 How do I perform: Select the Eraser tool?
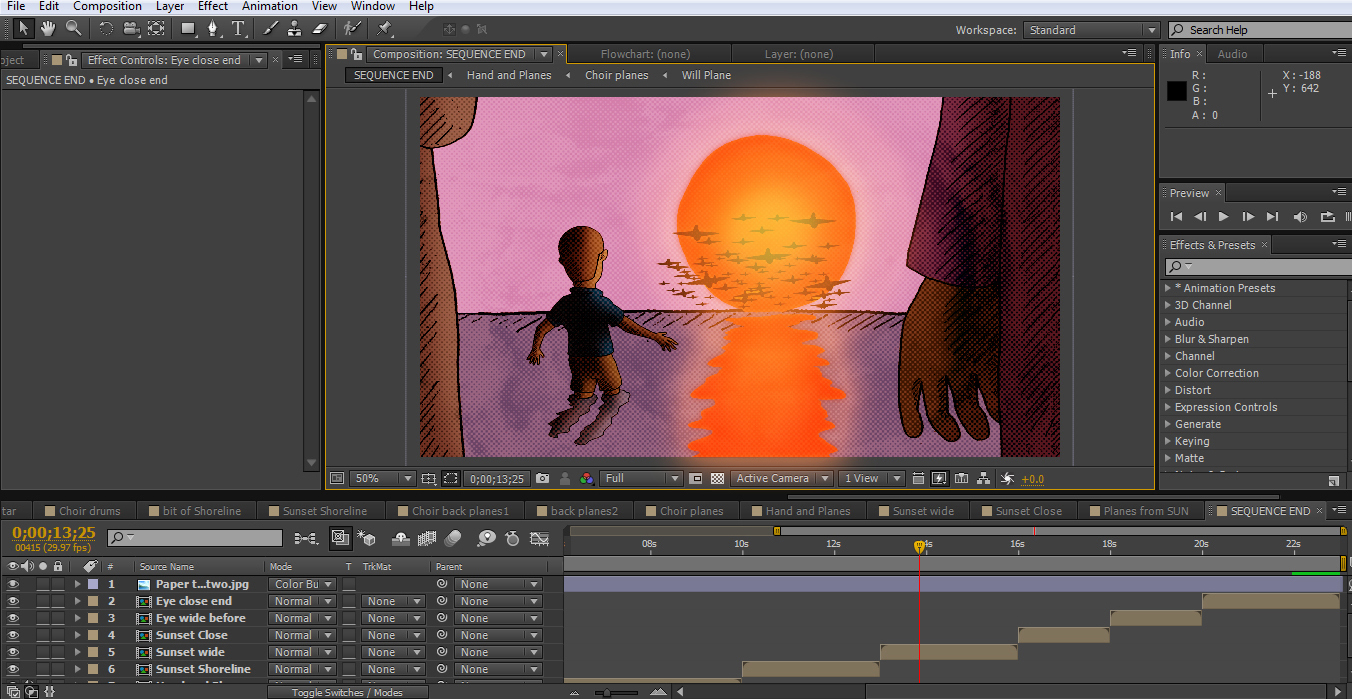(x=319, y=29)
